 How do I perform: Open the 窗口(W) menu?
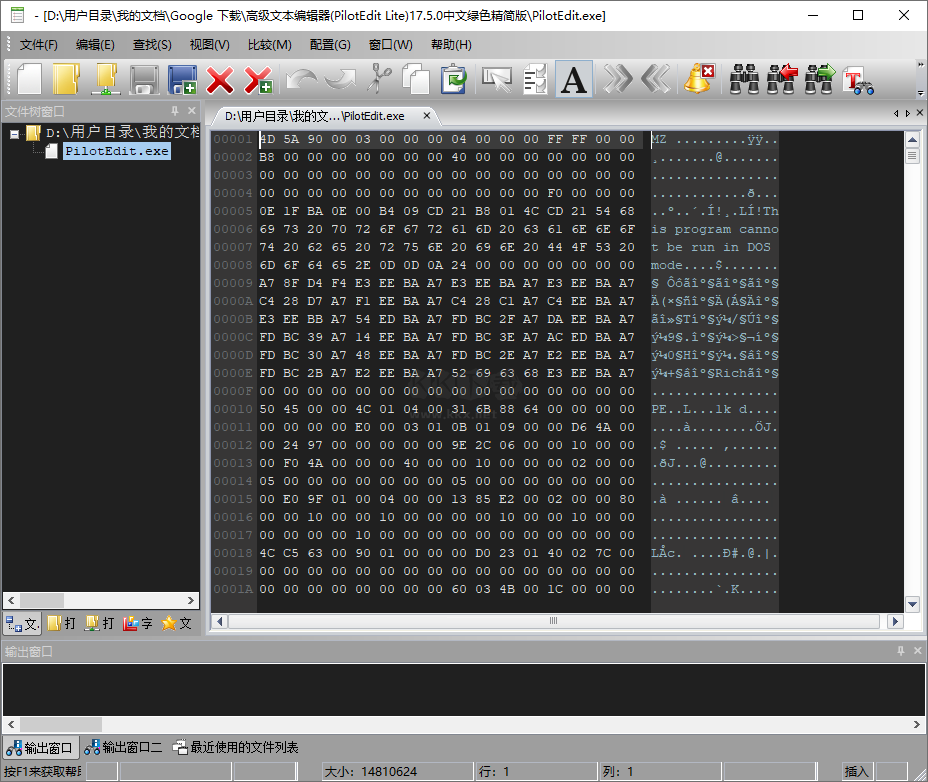point(391,45)
